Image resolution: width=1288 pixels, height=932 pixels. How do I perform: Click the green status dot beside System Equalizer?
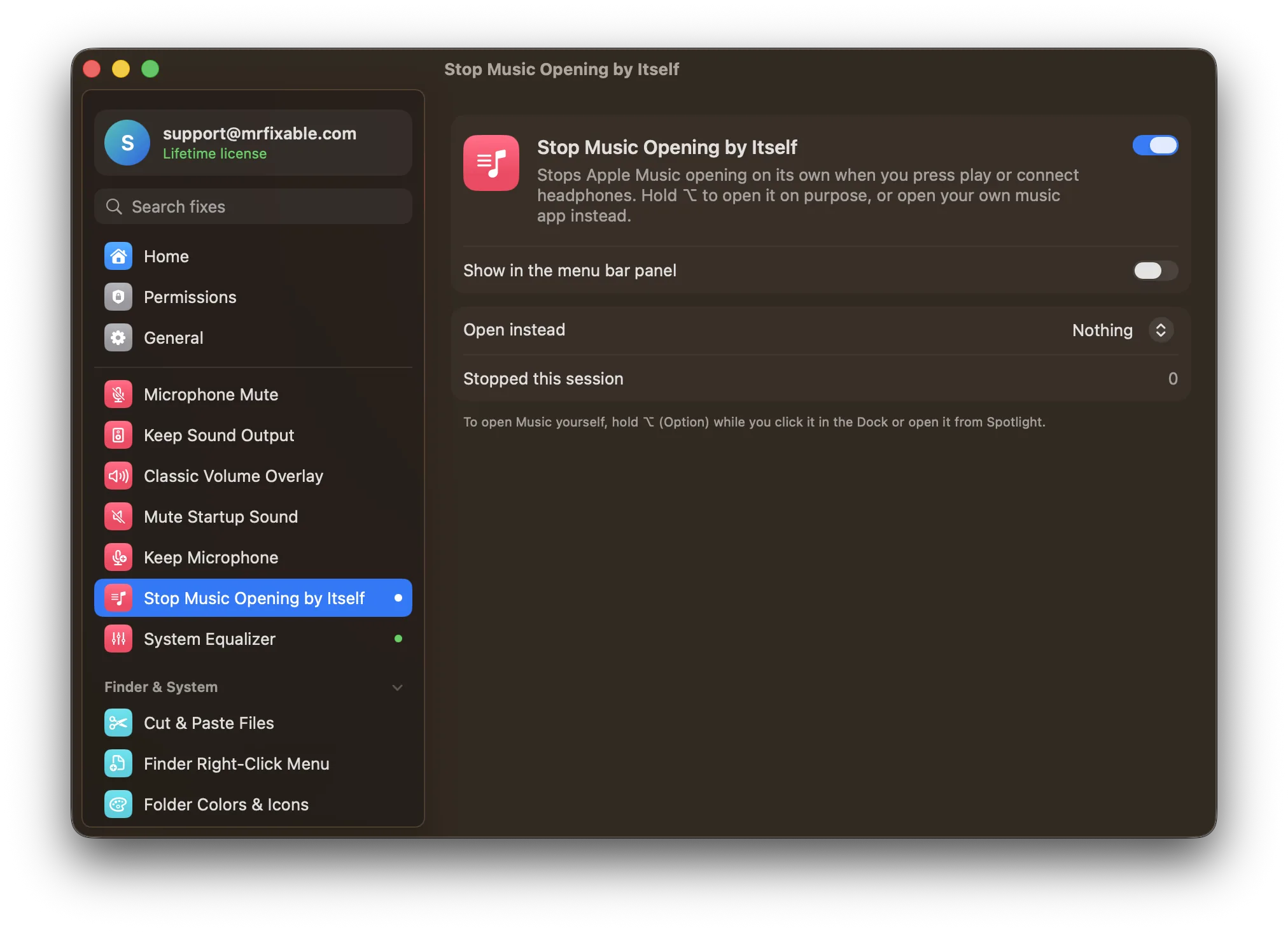coord(398,639)
